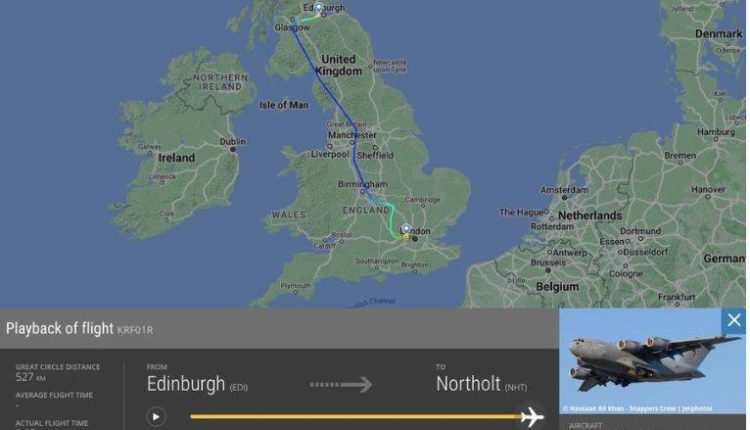Click the route arrow between airports
Screen dimensions: 750x430
(341, 385)
